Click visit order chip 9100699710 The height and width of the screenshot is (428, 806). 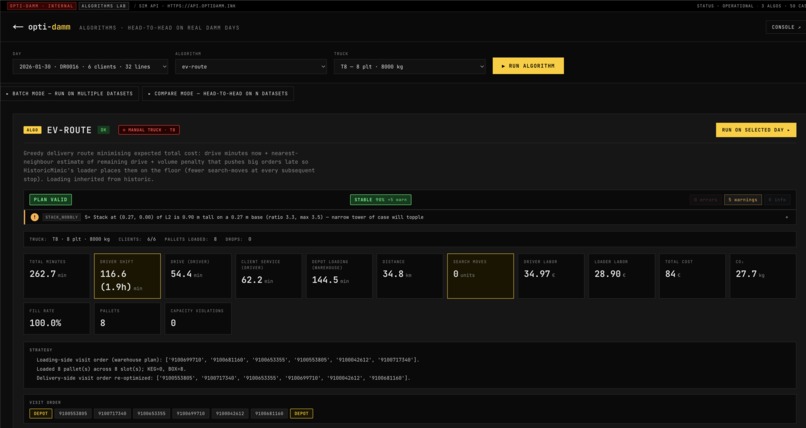[x=191, y=413]
